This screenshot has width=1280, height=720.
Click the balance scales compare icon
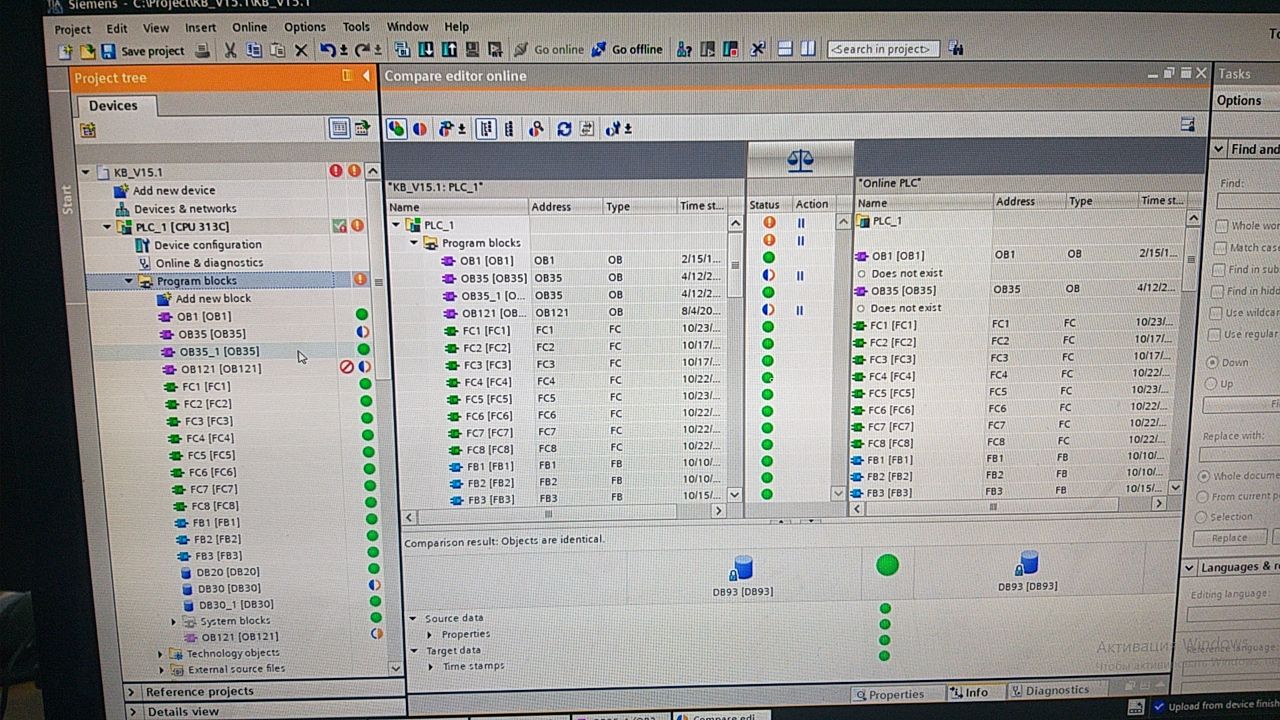[x=800, y=159]
